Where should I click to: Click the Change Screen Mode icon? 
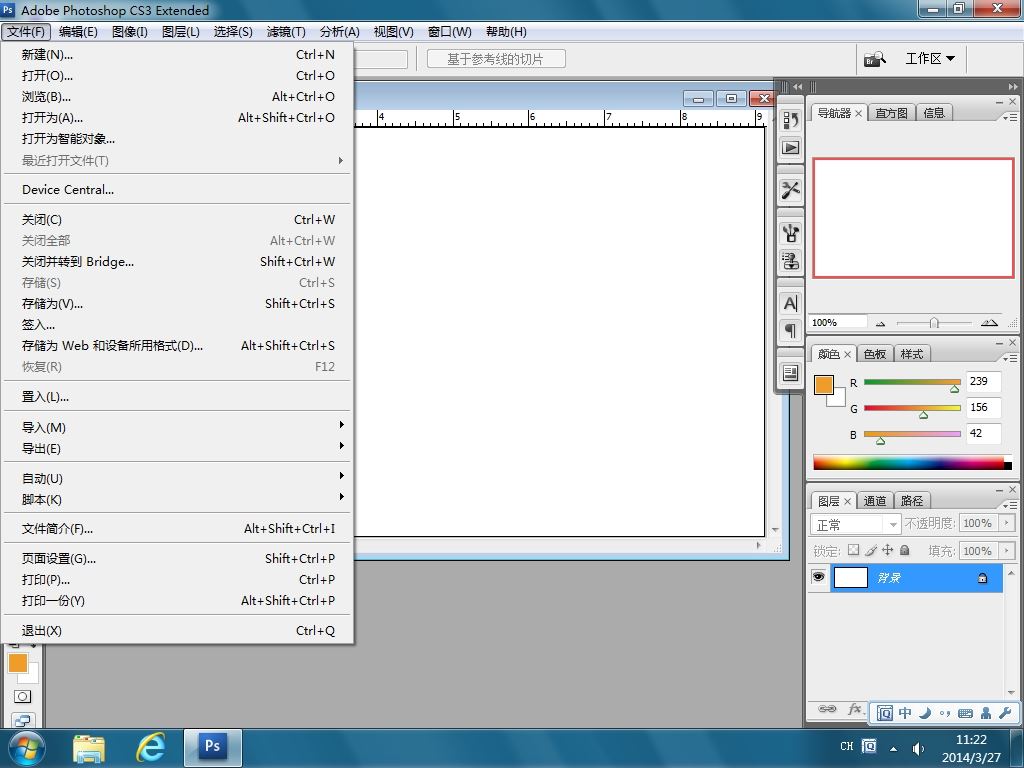22,720
